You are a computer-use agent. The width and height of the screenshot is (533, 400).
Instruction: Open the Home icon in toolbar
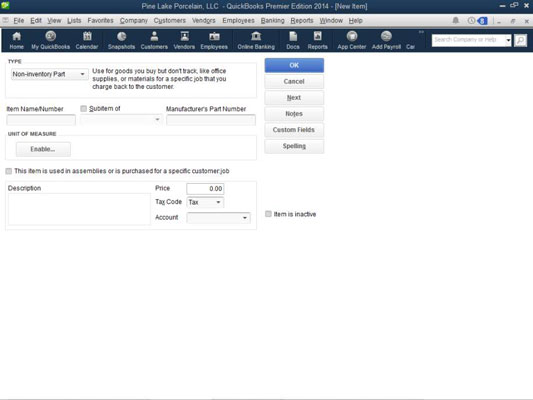[16, 40]
